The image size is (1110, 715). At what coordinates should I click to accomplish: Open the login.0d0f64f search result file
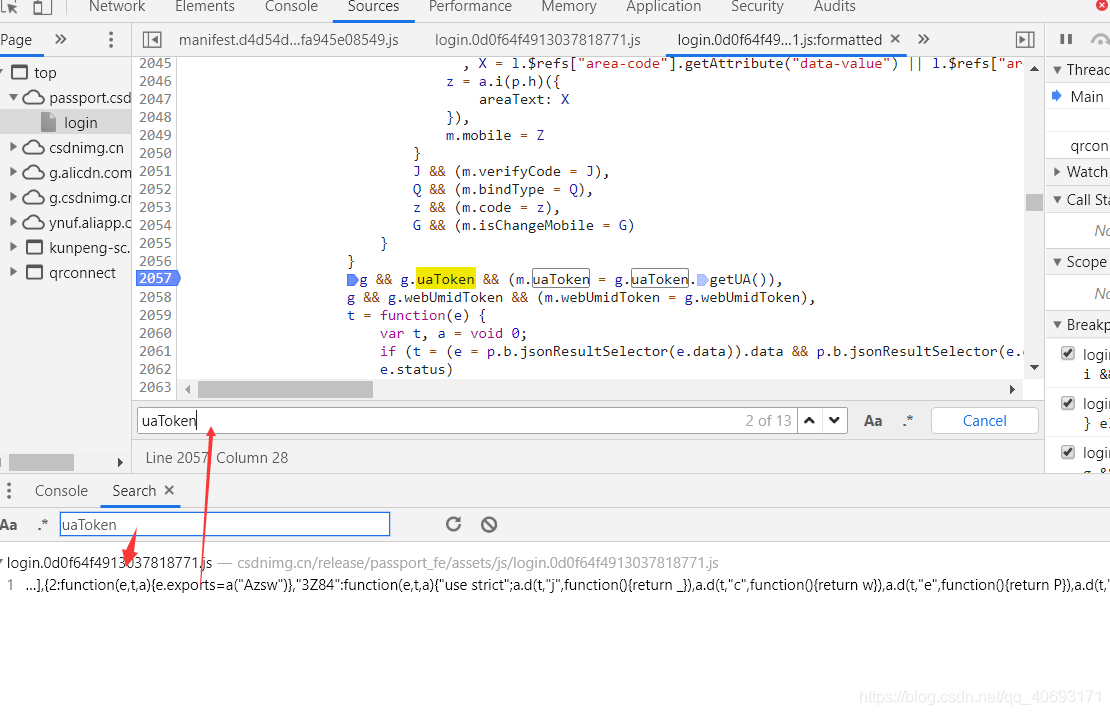point(110,563)
